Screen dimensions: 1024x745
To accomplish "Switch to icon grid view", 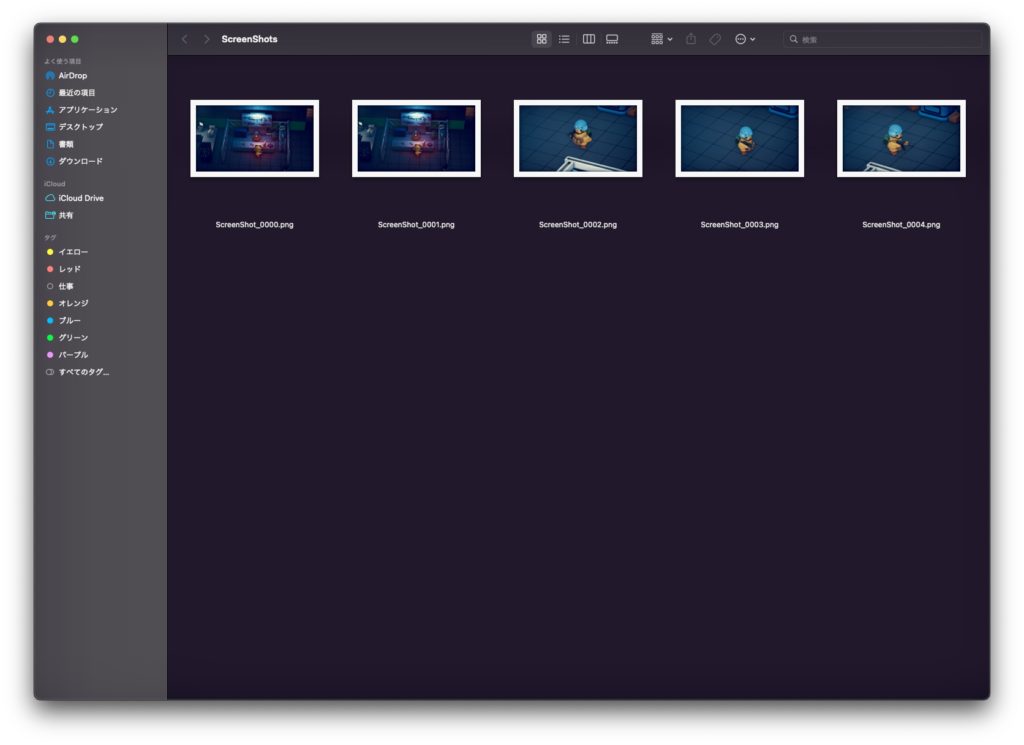I will [x=541, y=39].
